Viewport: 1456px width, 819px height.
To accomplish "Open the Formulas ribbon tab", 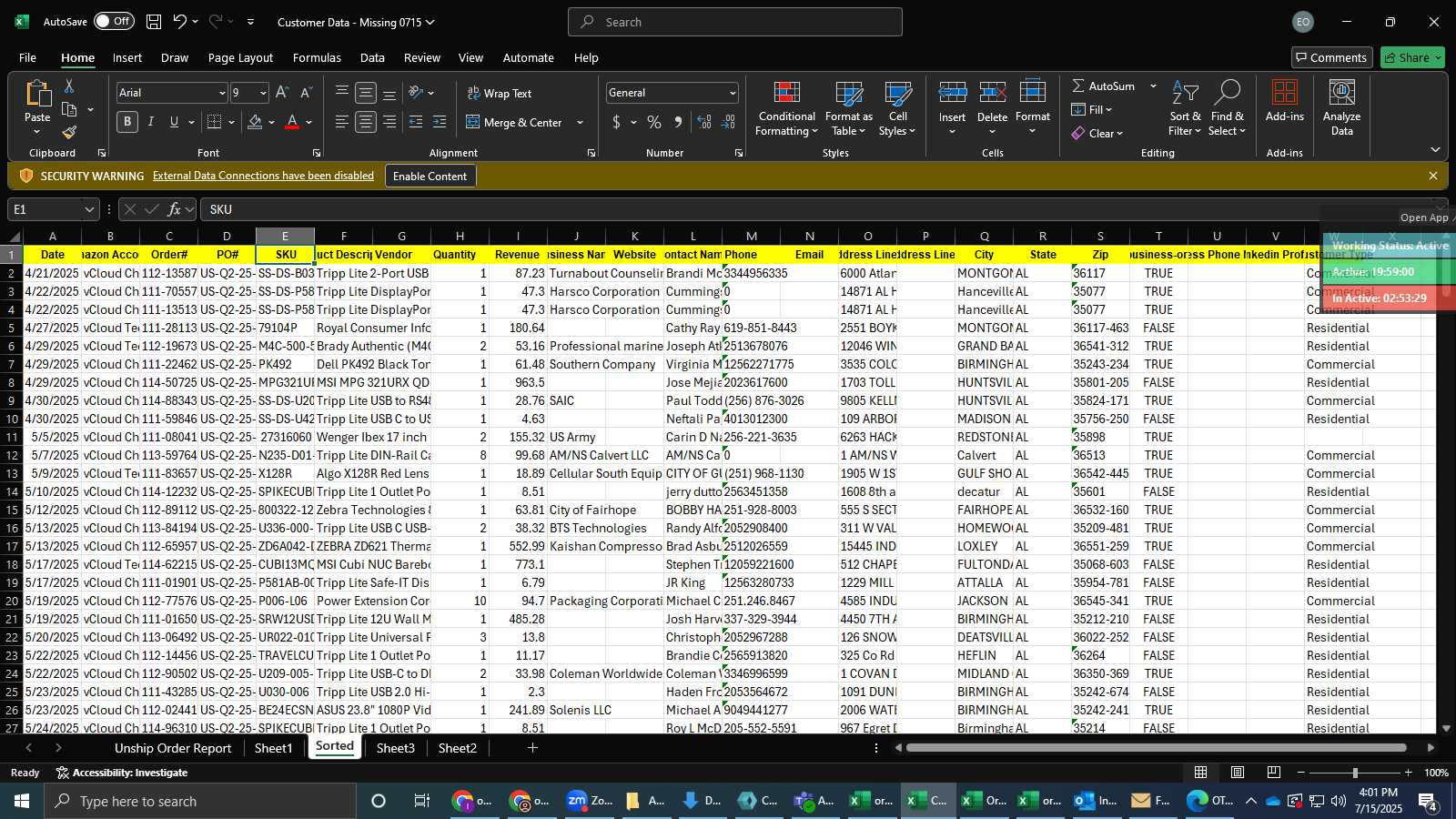I will point(317,57).
